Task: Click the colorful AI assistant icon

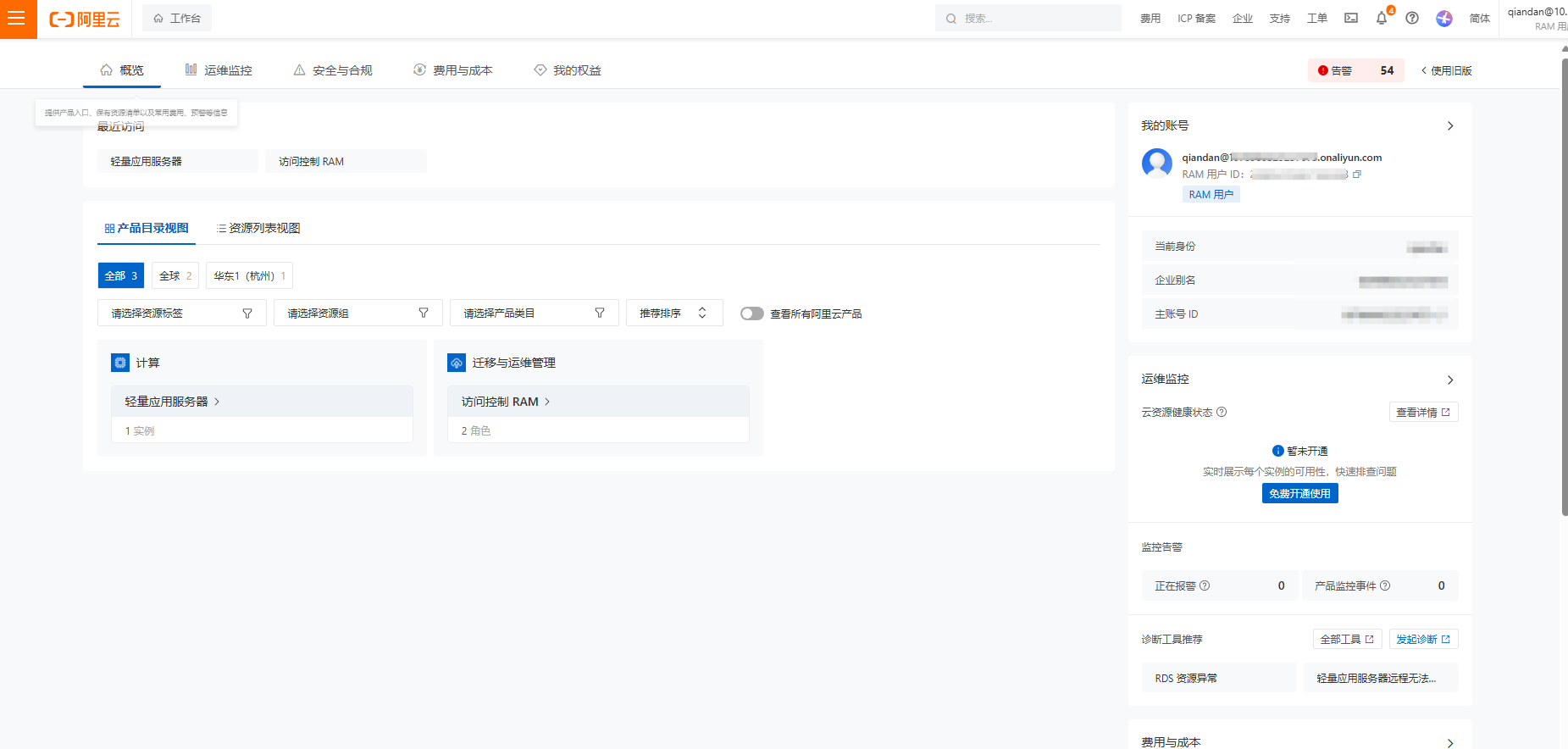Action: (x=1444, y=19)
